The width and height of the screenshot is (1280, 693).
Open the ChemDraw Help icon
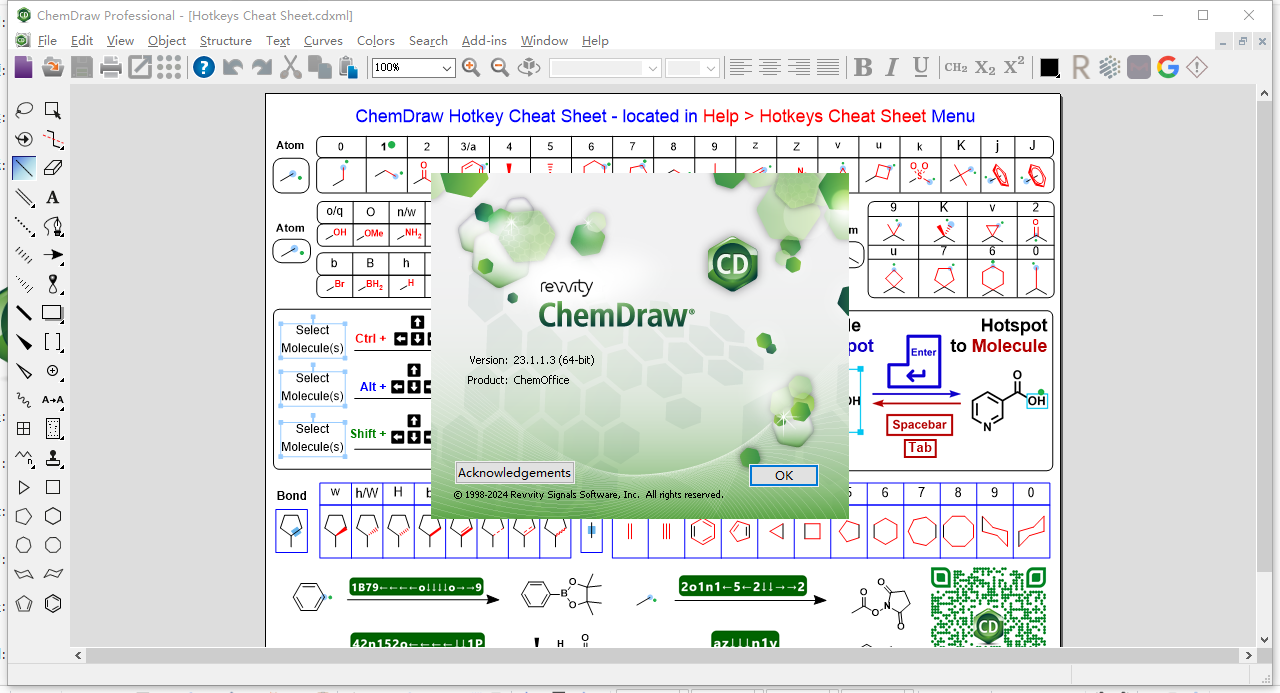pyautogui.click(x=204, y=67)
